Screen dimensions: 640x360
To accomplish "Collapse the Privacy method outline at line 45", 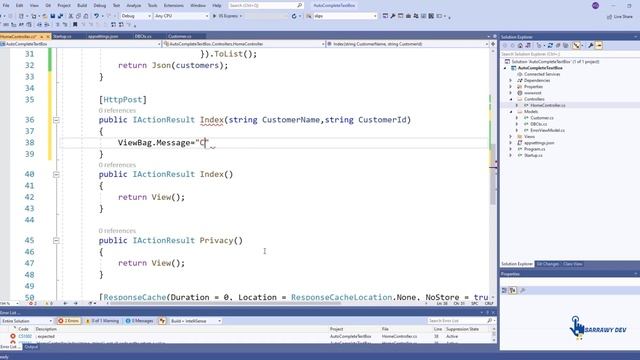I will click(x=56, y=241).
